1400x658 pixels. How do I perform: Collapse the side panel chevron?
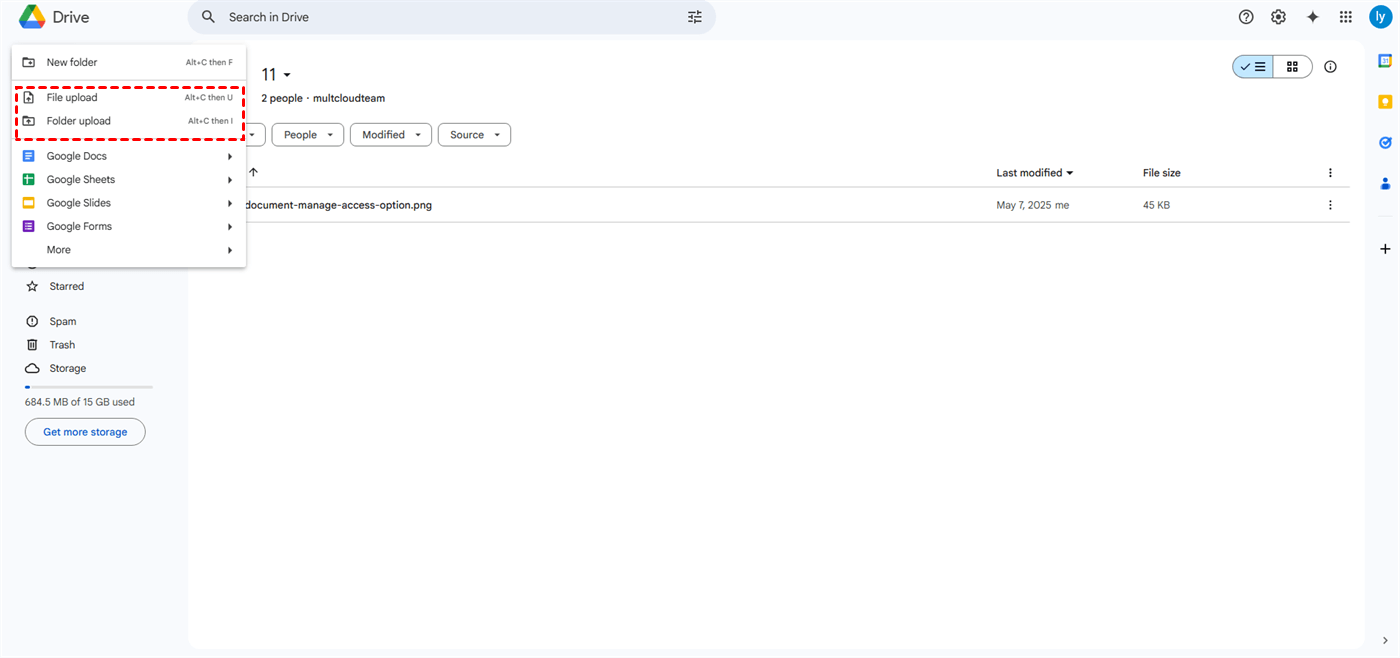1385,640
